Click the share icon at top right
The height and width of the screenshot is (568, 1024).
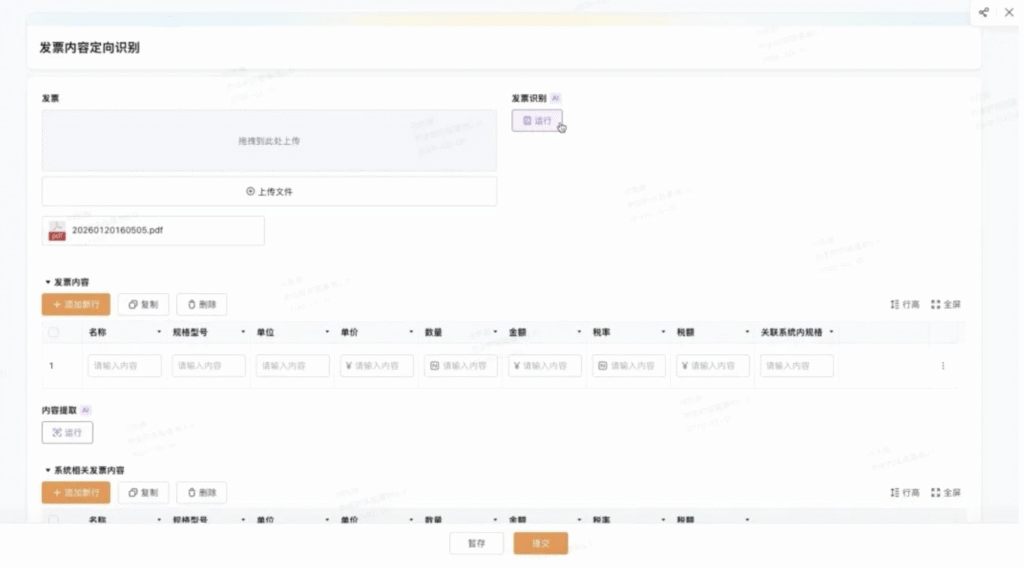(983, 12)
